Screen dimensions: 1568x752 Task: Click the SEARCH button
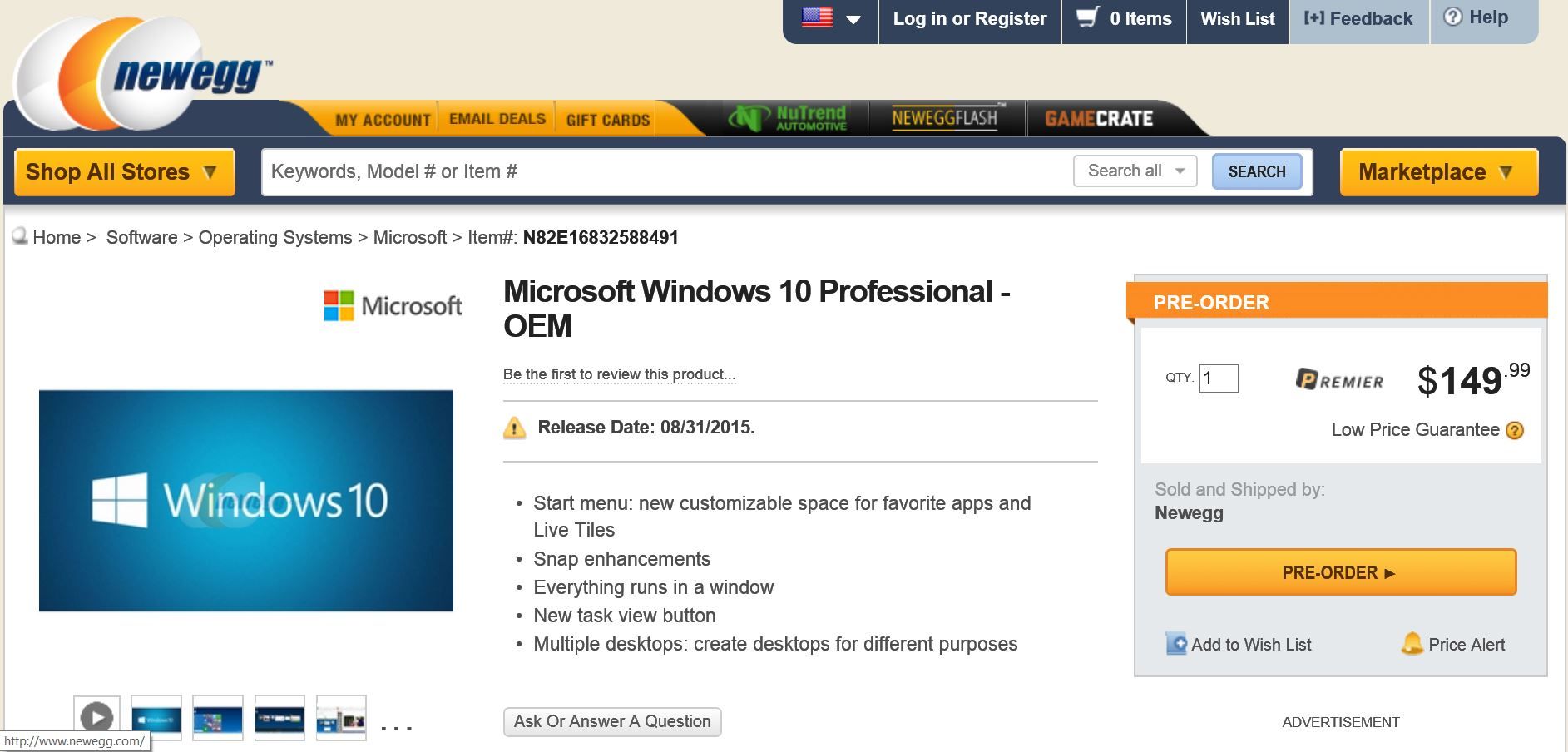[1257, 171]
